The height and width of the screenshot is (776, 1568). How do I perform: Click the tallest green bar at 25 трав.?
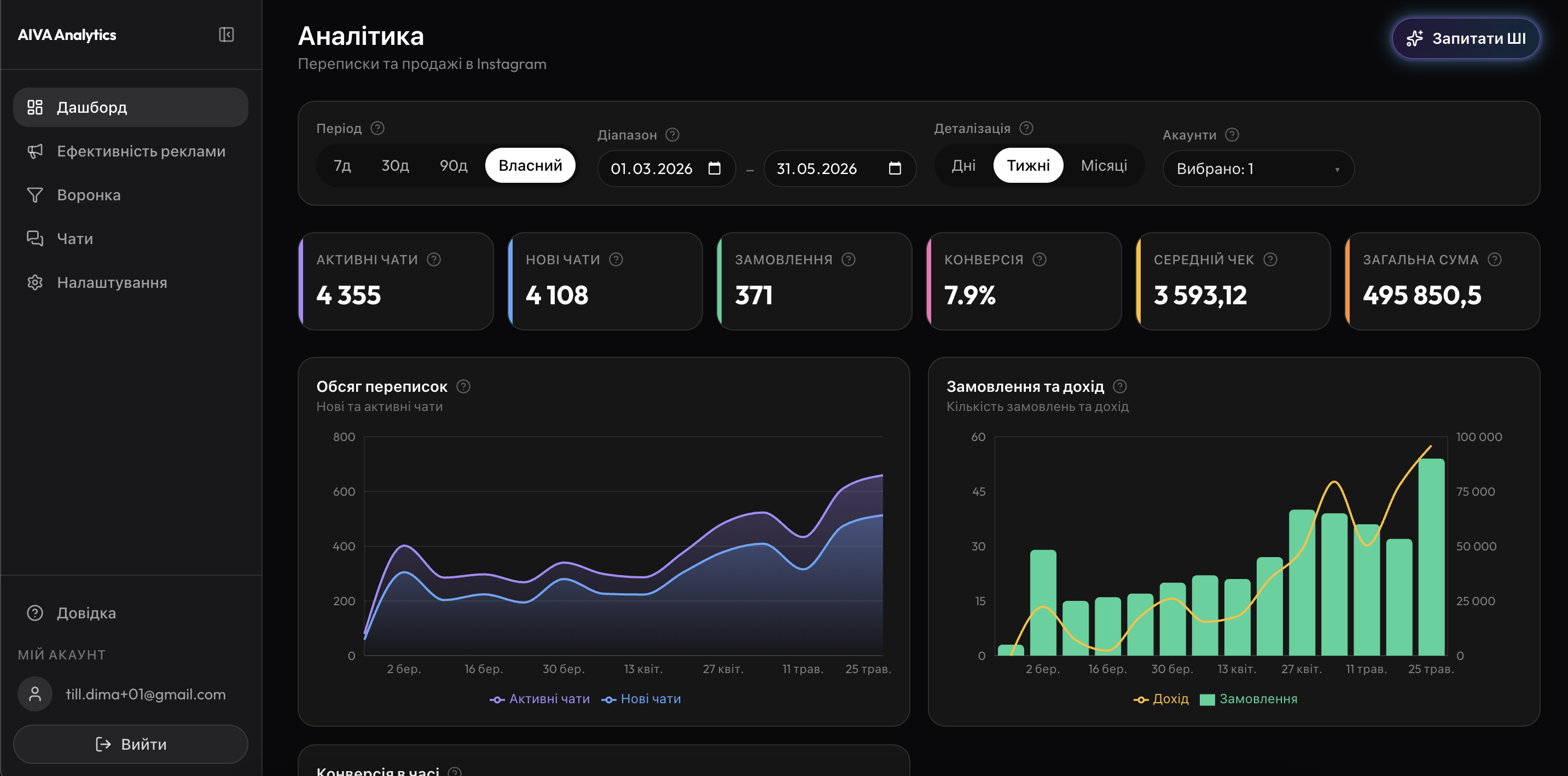pyautogui.click(x=1431, y=557)
